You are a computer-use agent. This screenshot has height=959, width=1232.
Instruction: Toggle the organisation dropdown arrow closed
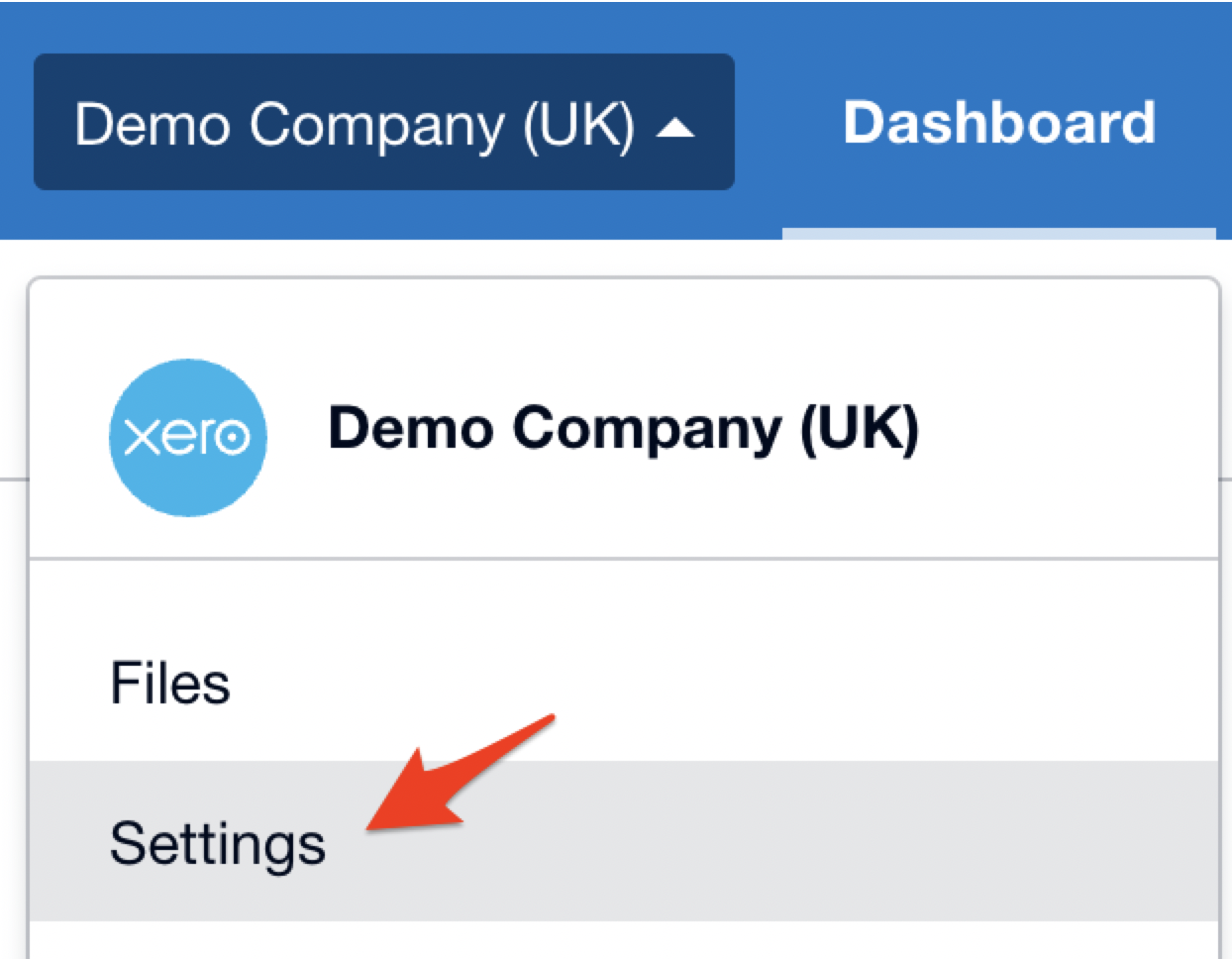pos(675,127)
